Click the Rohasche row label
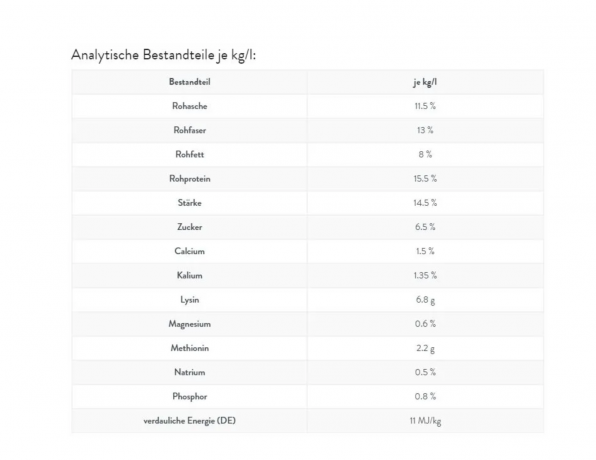 click(x=190, y=106)
